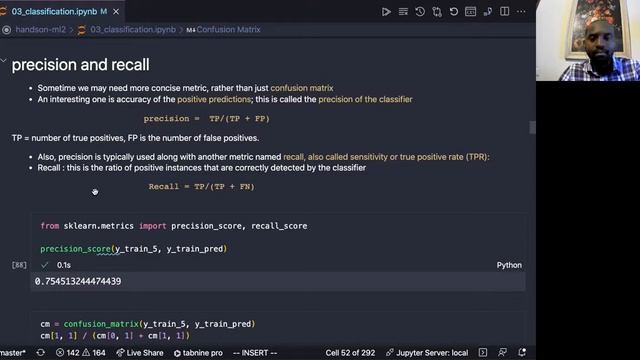Synchronize changes with the sync icon

40,353
